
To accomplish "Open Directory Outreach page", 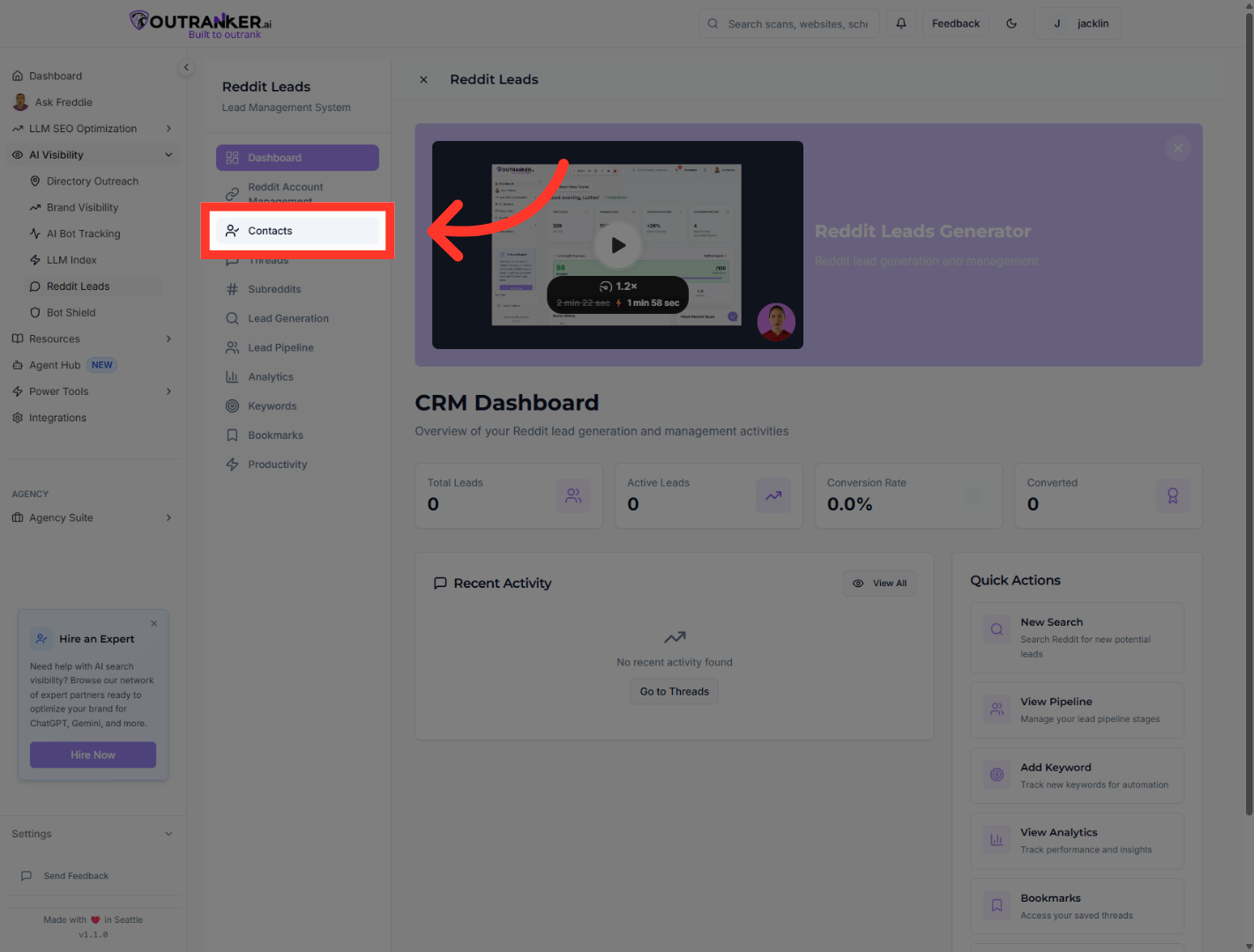I will click(x=93, y=182).
